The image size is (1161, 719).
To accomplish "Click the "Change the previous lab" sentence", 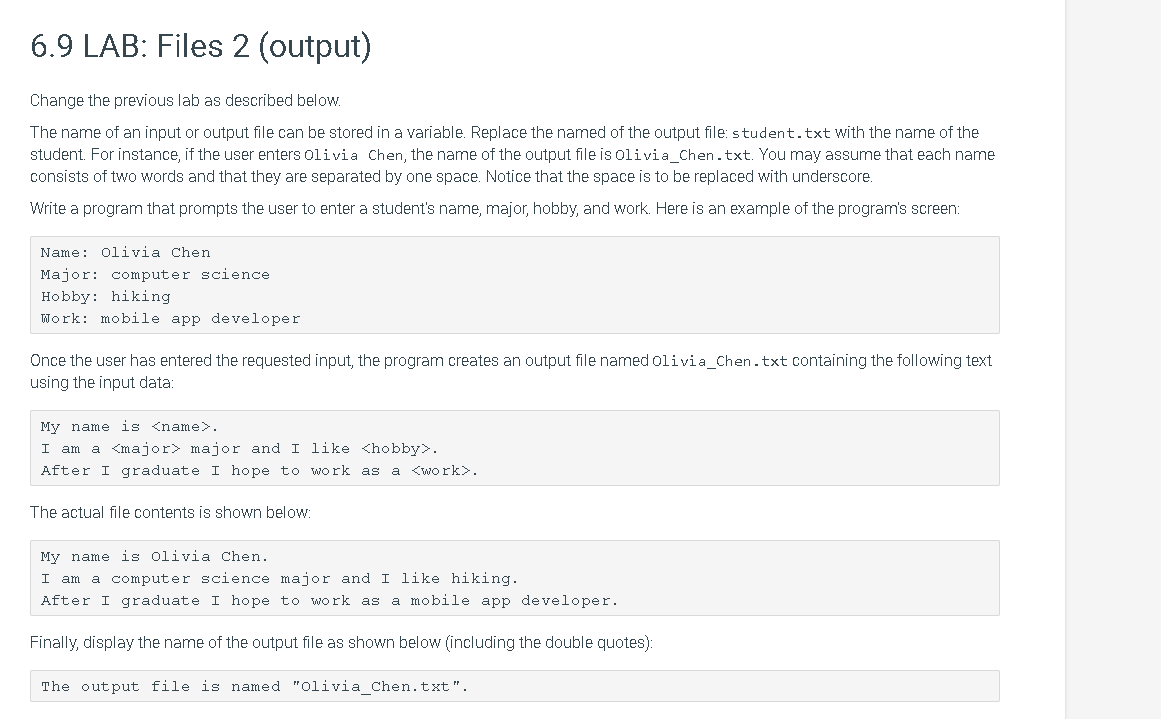I will tap(186, 101).
